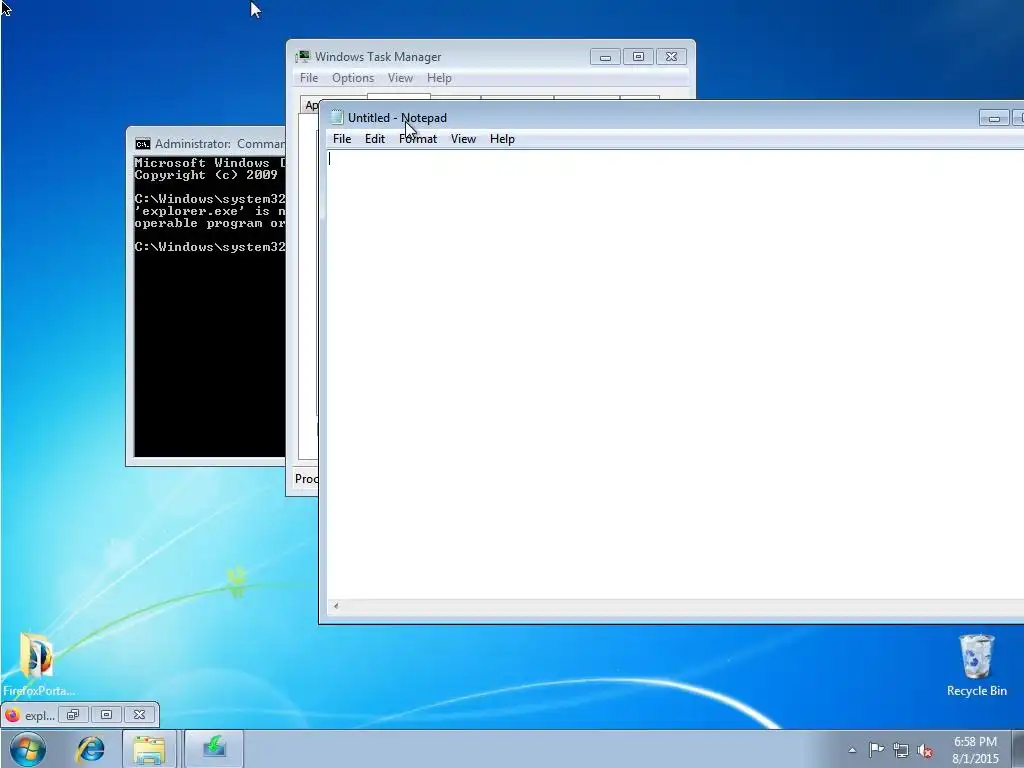Select the FirefoxPorta... desktop folder icon
Image resolution: width=1024 pixels, height=768 pixels.
[x=39, y=664]
